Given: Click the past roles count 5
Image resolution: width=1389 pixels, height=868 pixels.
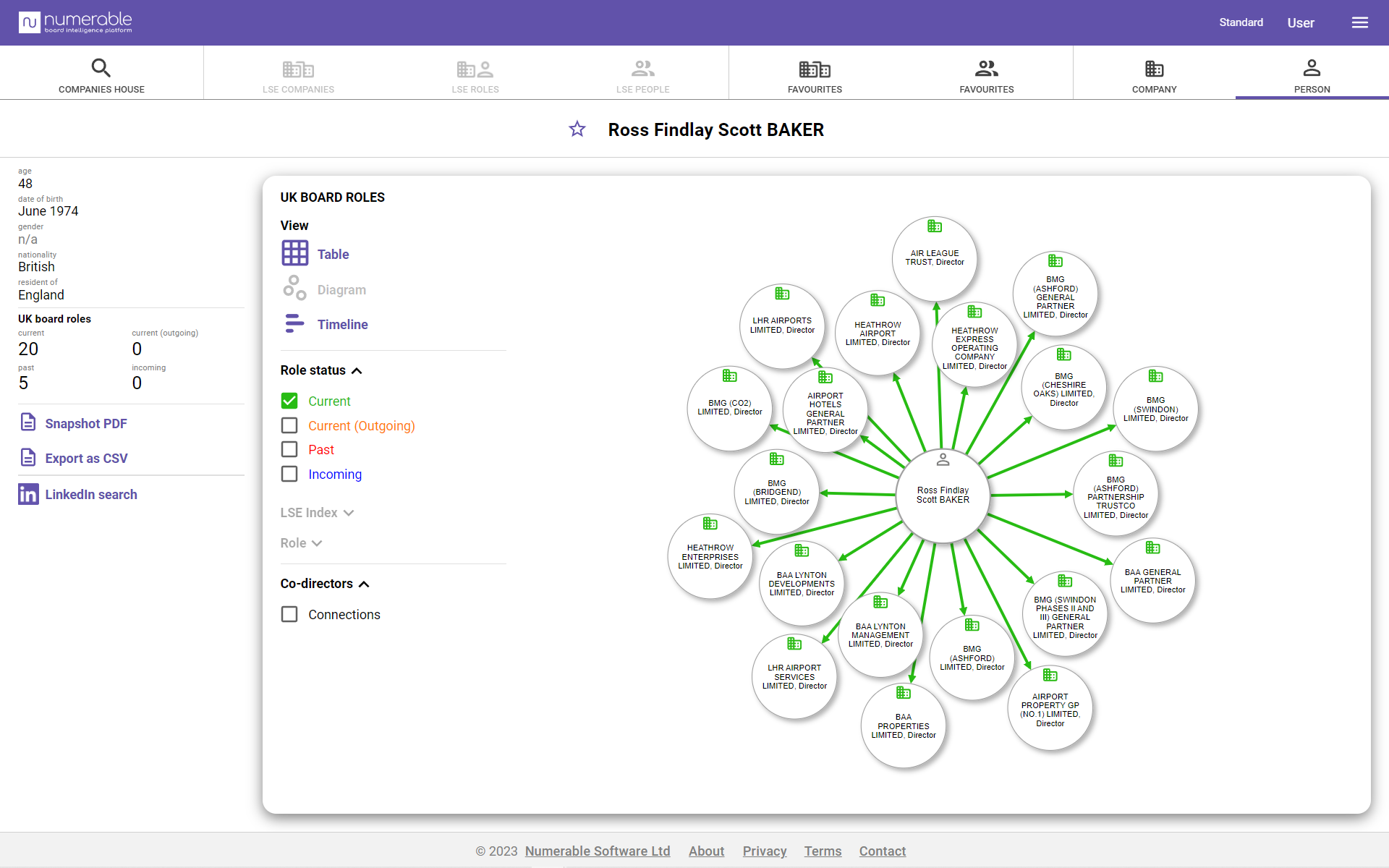Looking at the screenshot, I should 23,383.
